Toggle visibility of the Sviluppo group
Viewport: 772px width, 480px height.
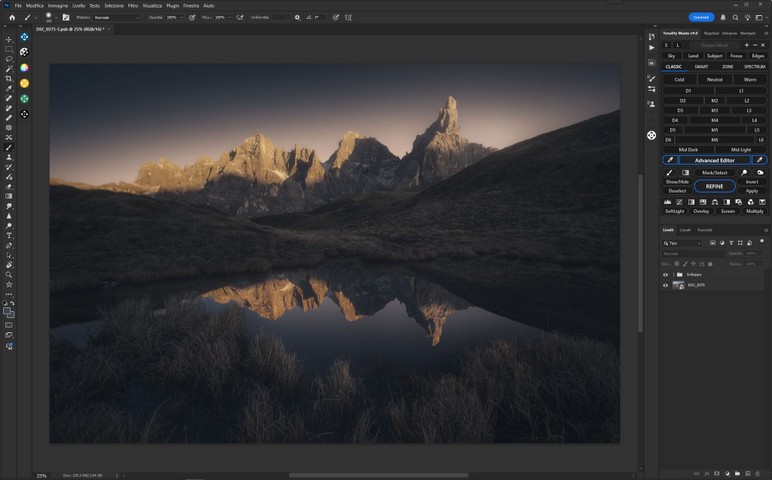(666, 274)
